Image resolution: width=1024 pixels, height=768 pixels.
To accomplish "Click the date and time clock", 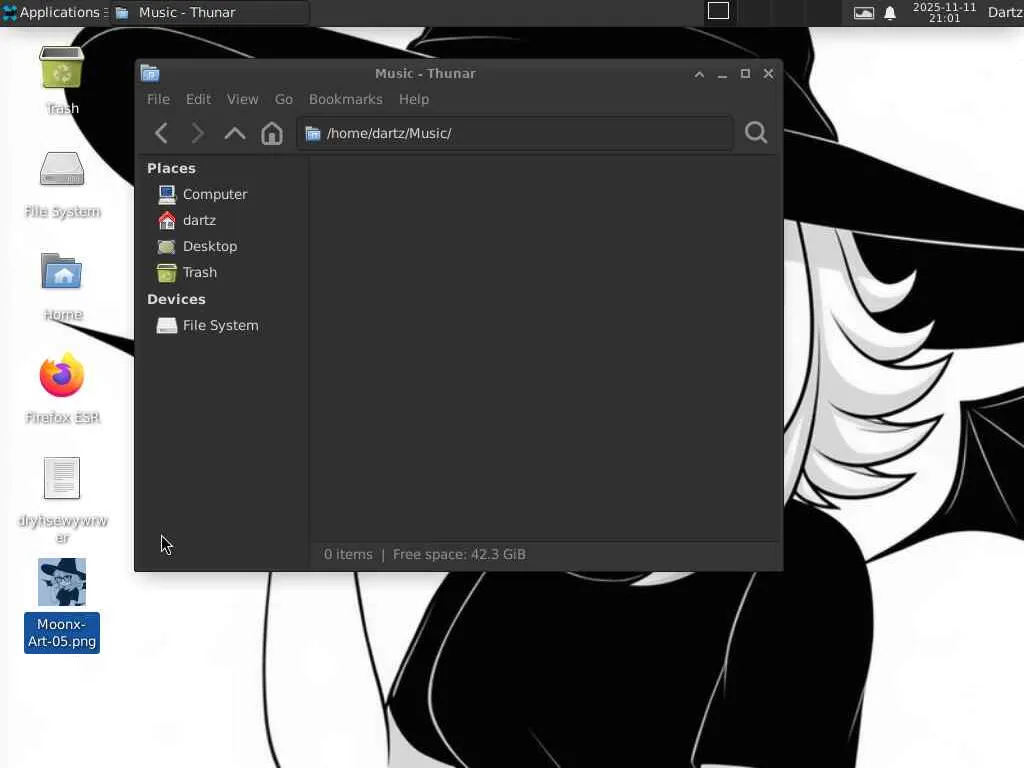I will (x=944, y=12).
